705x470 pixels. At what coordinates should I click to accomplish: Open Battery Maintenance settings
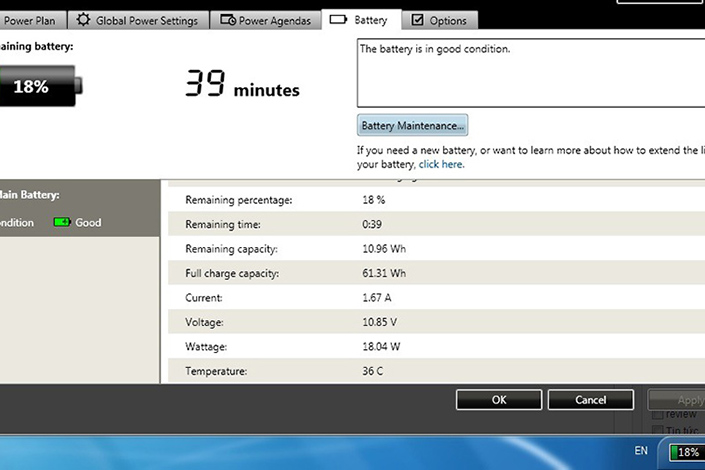tap(412, 126)
